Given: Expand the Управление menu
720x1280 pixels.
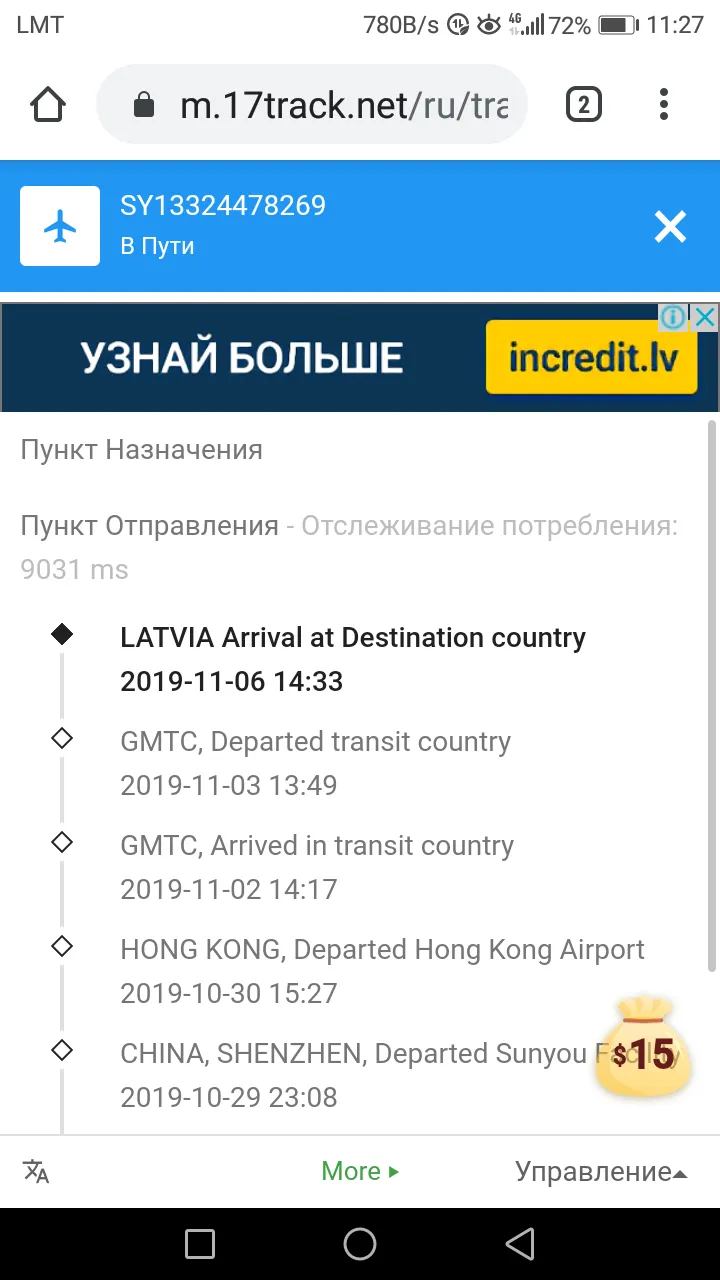Looking at the screenshot, I should pos(601,1171).
